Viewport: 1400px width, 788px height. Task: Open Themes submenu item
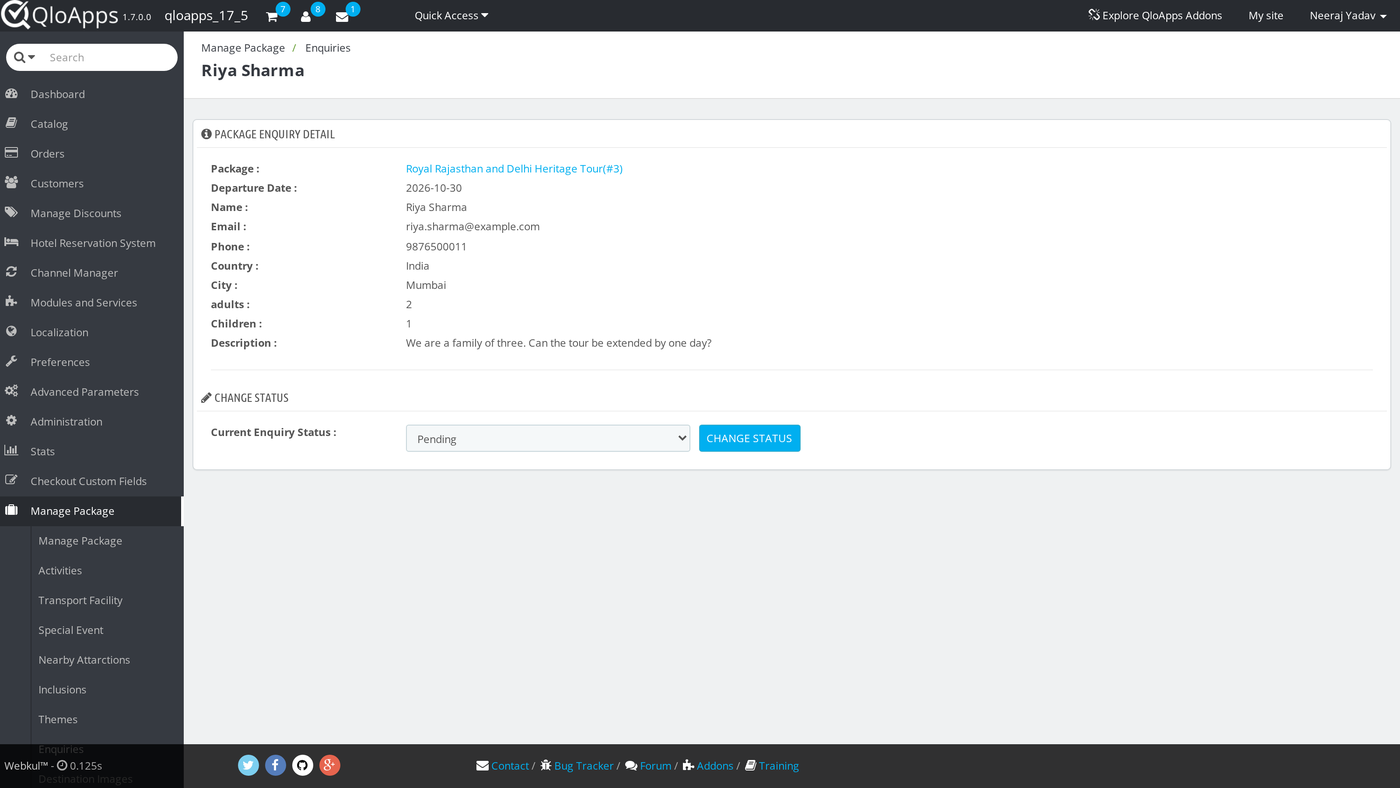(58, 719)
